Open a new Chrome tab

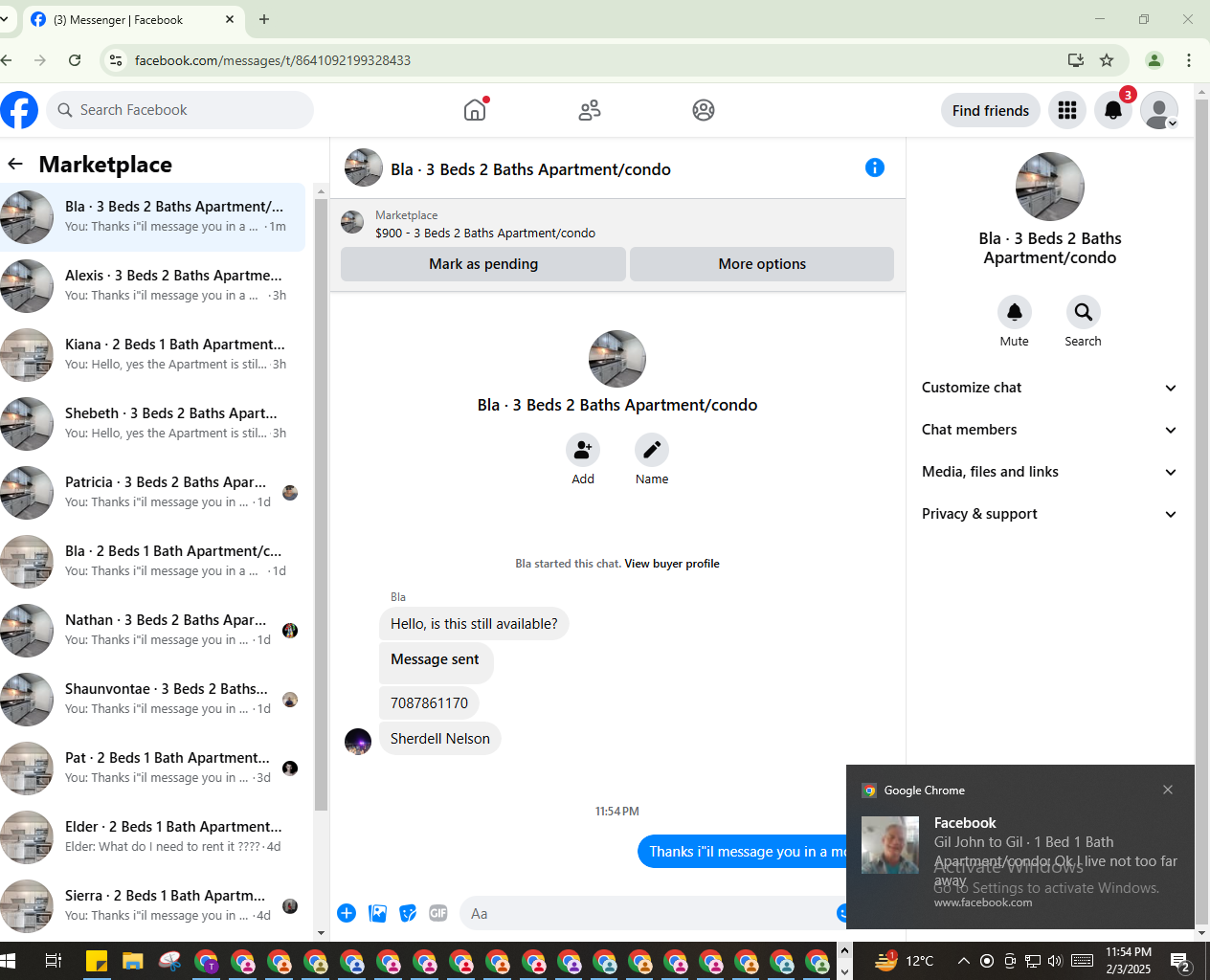(264, 19)
